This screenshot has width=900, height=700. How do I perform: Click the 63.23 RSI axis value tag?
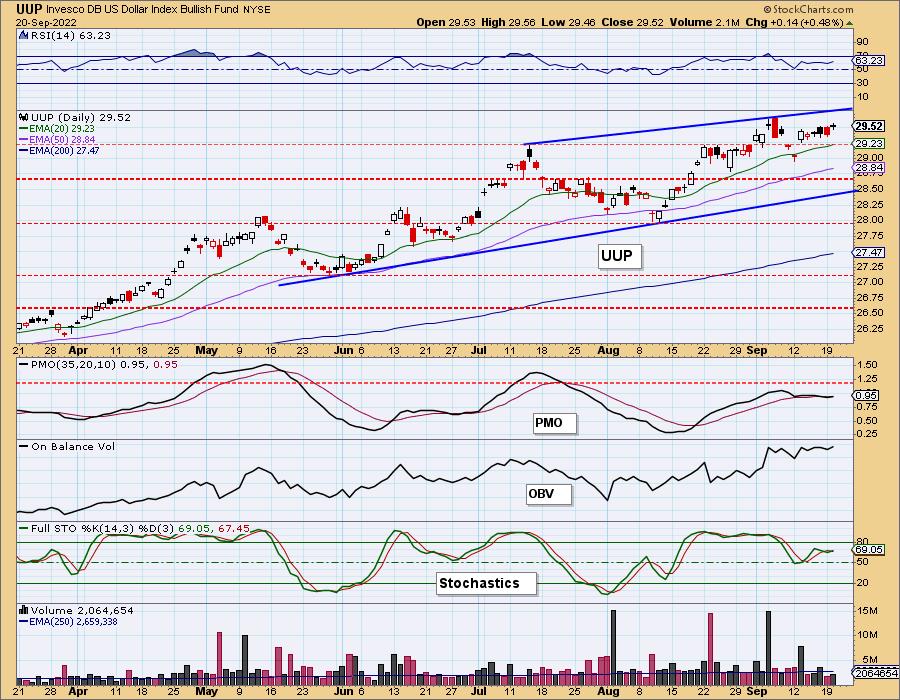point(869,60)
